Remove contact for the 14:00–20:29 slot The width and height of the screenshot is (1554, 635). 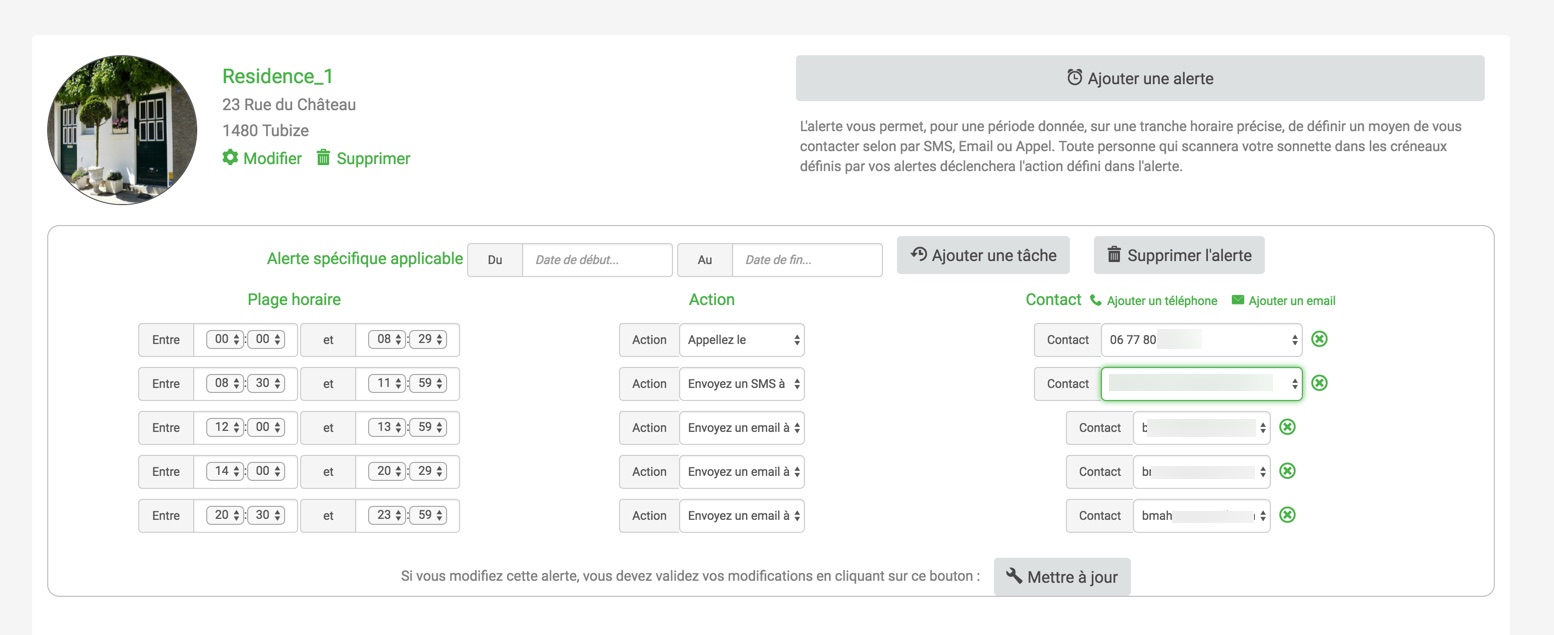pos(1287,472)
